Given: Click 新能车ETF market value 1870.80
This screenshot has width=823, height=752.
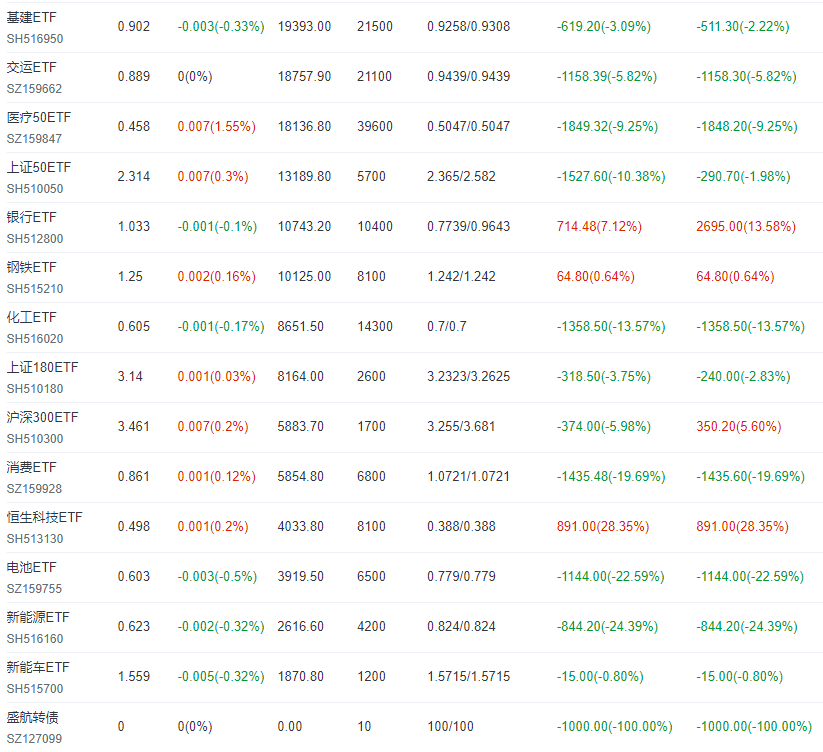Looking at the screenshot, I should click(300, 676).
